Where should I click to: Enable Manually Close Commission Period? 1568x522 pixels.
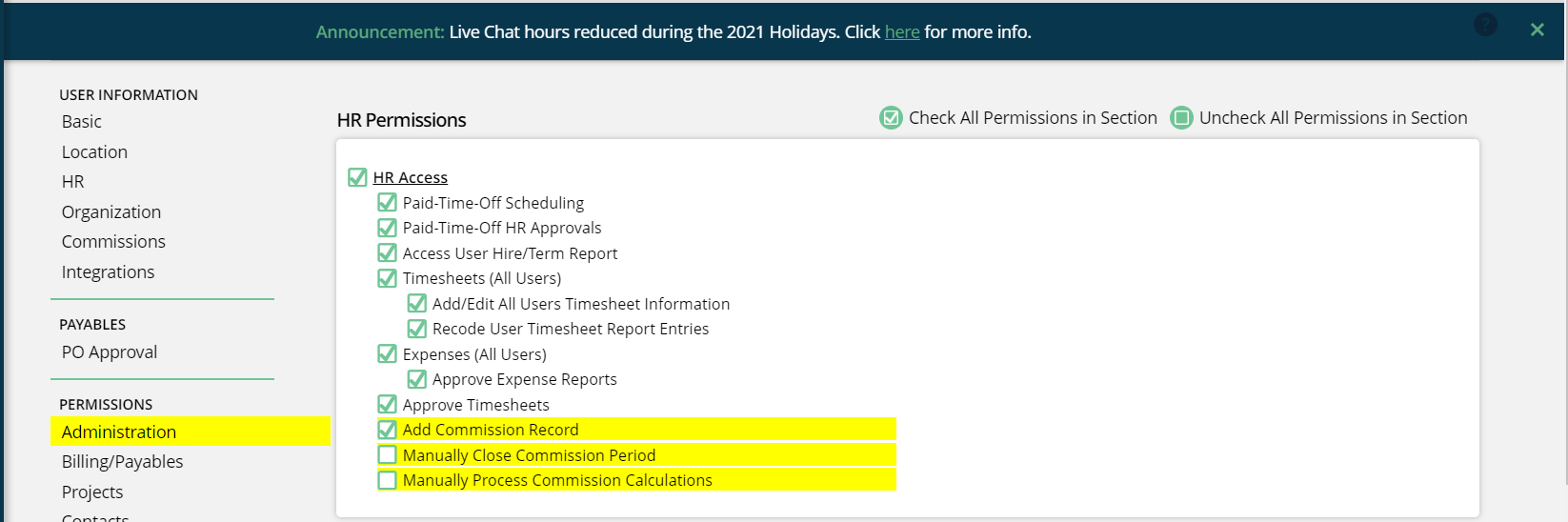[x=387, y=454]
